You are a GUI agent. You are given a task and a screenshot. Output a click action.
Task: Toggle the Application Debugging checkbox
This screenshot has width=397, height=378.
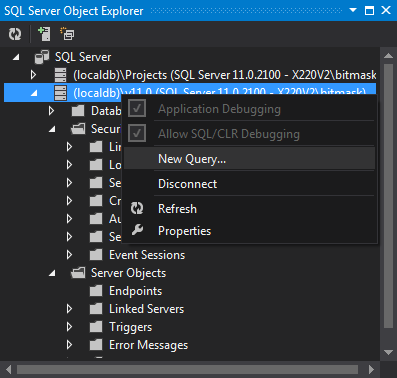pos(137,108)
